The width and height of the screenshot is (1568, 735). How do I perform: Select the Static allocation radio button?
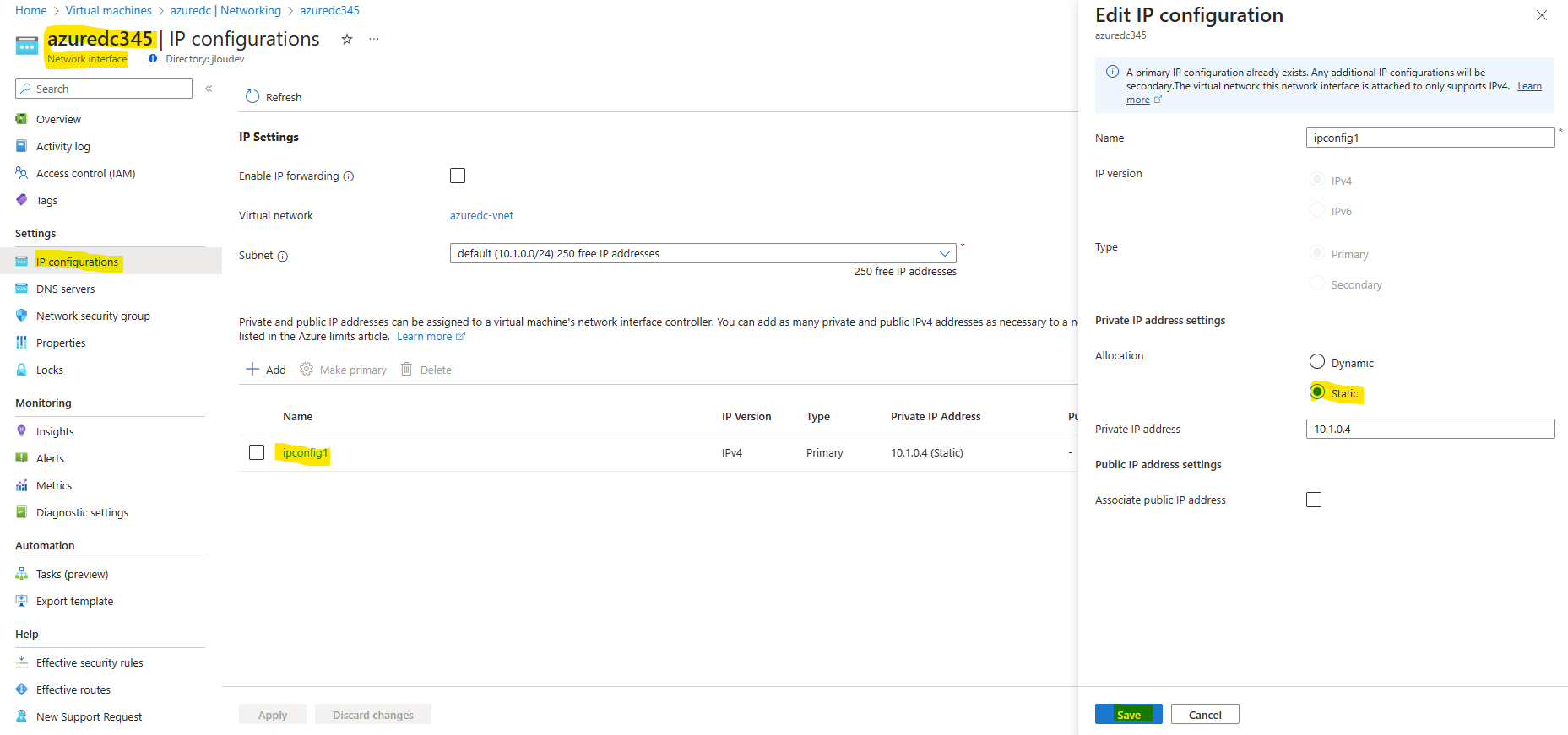1317,392
